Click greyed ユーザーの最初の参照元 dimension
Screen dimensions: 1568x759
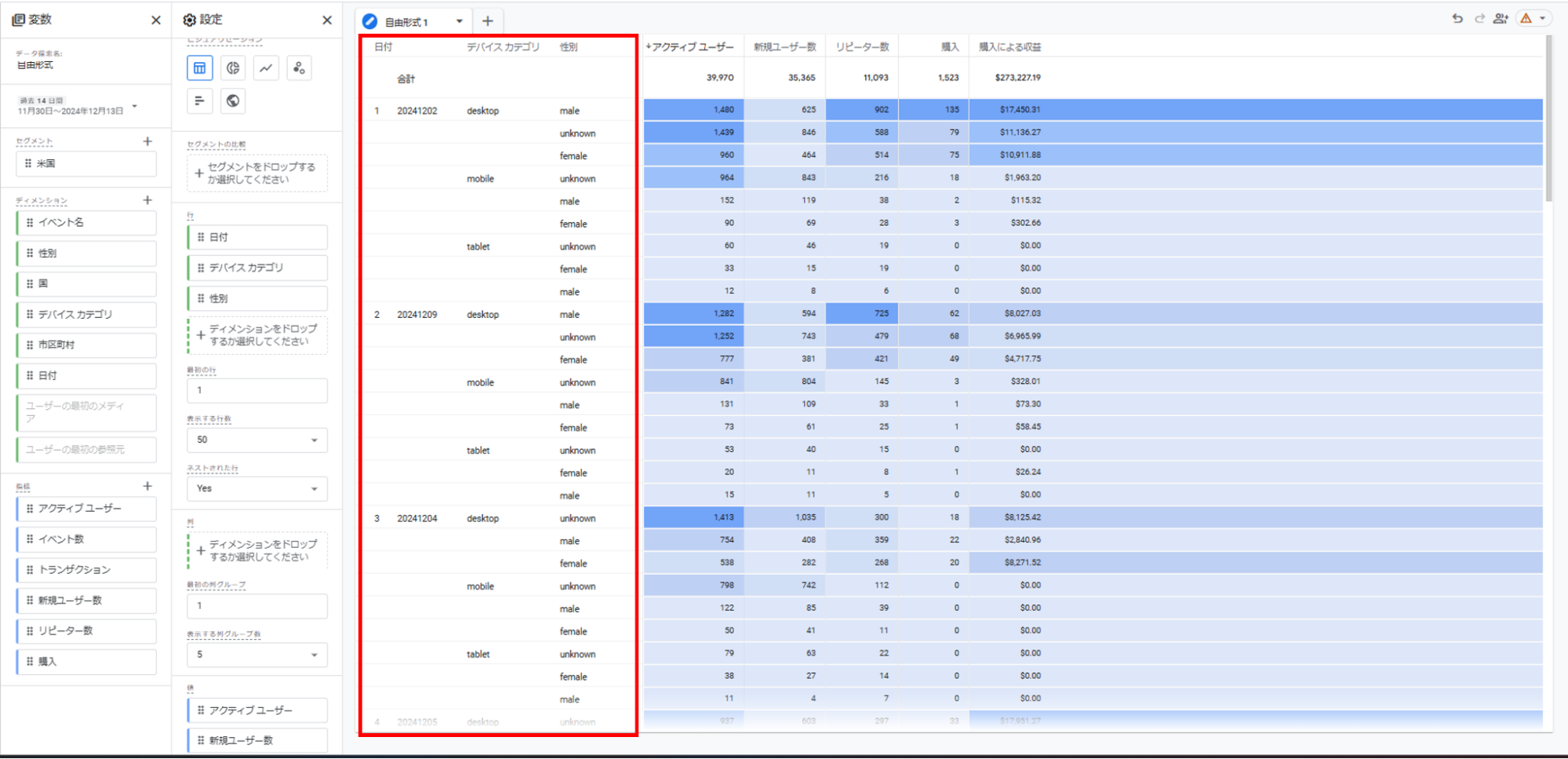(86, 450)
